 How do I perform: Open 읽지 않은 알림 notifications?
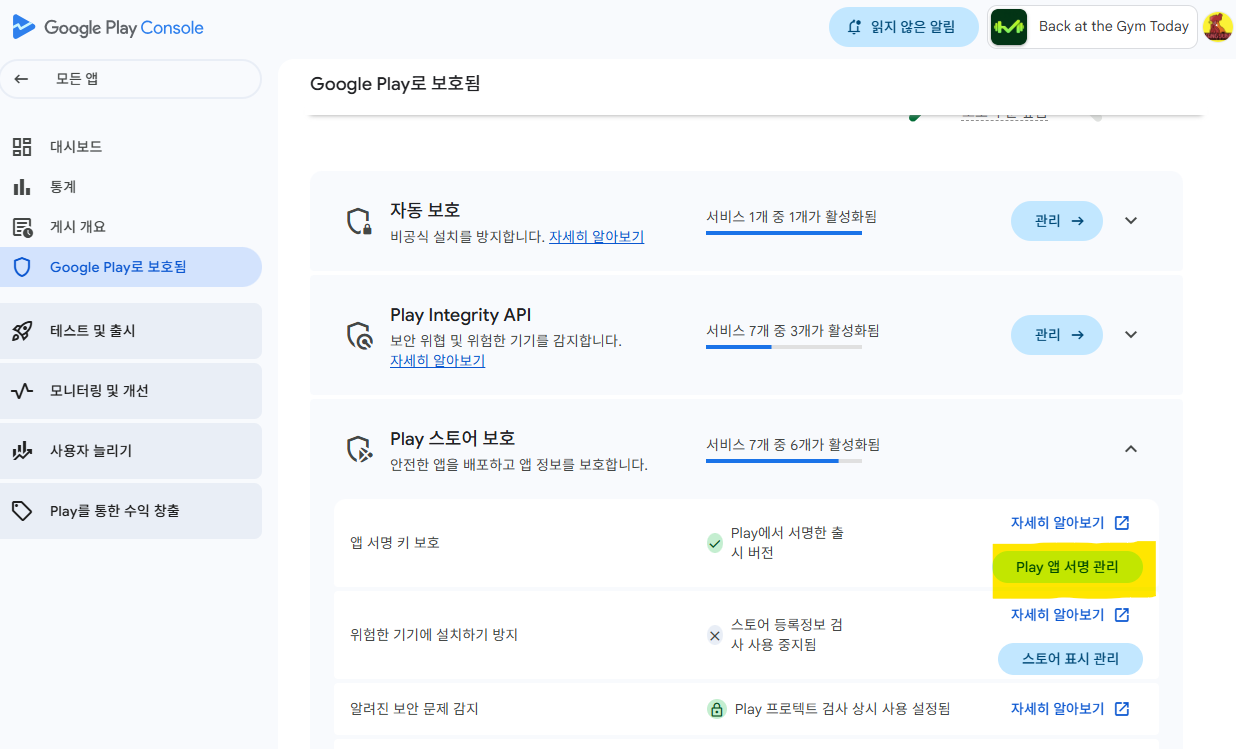(x=904, y=27)
